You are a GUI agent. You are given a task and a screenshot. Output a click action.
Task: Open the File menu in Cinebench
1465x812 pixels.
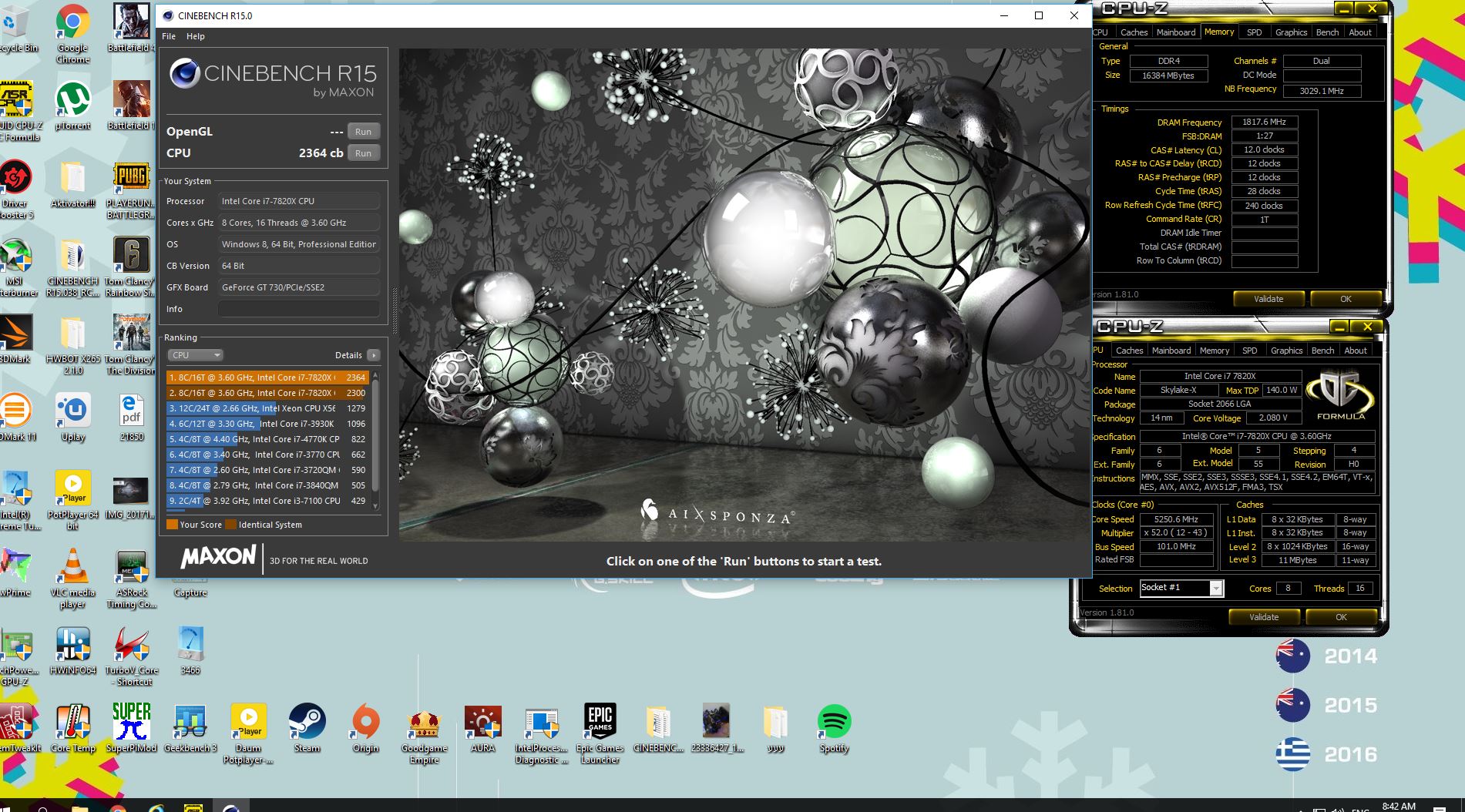[169, 36]
